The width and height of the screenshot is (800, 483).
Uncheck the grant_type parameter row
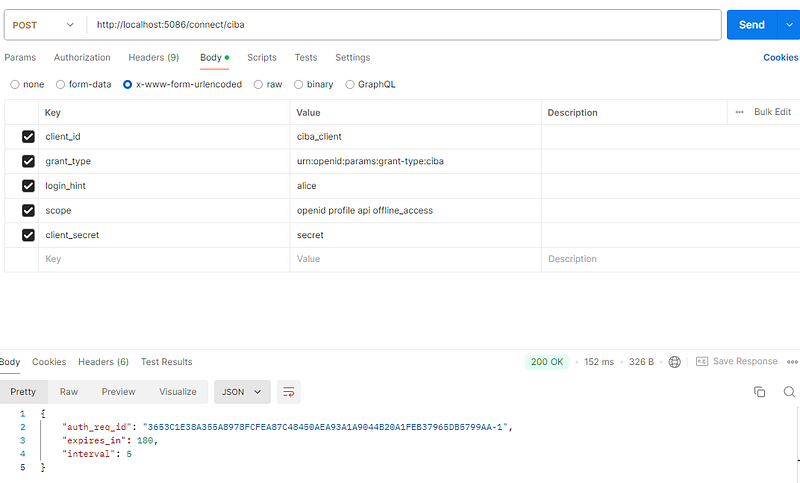pyautogui.click(x=28, y=161)
